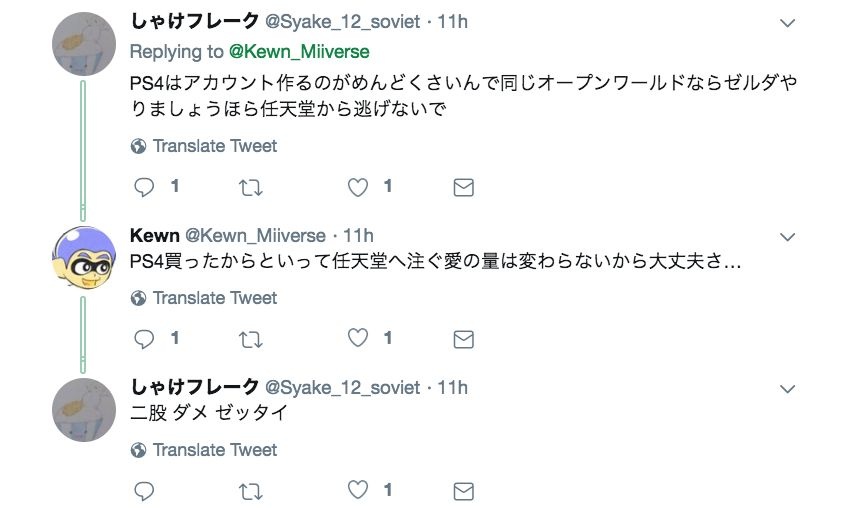
Task: Open Kewn's profile avatar
Action: click(x=84, y=257)
